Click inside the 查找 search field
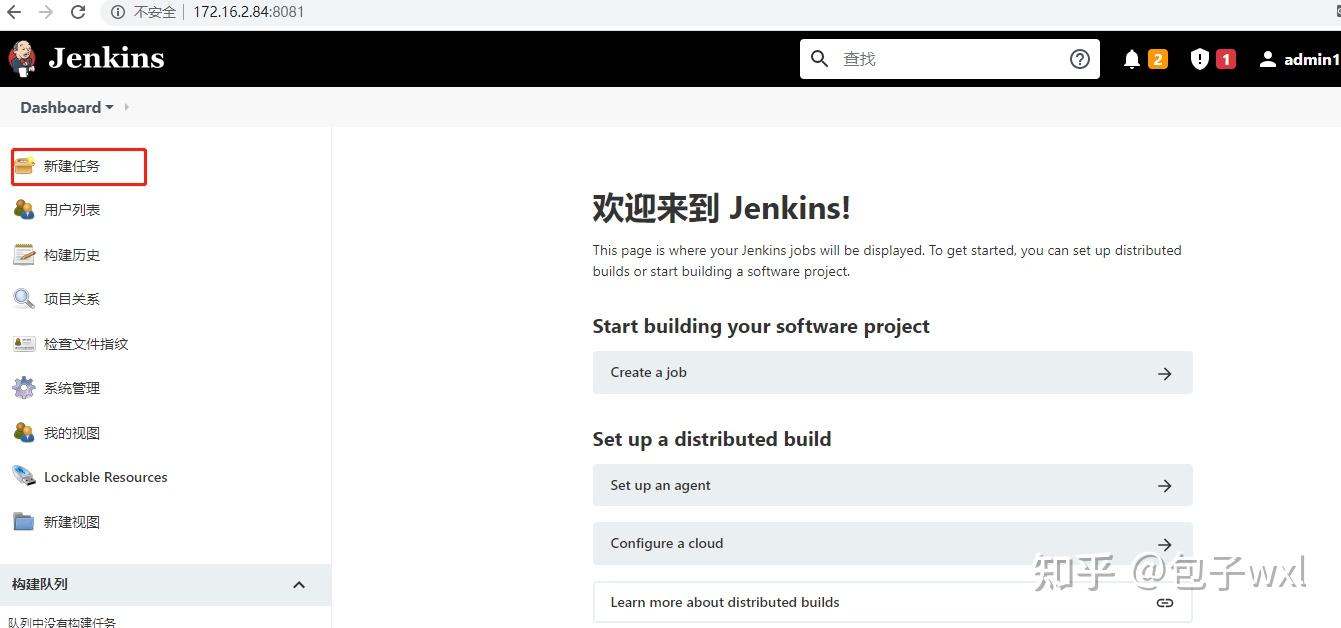 [940, 58]
